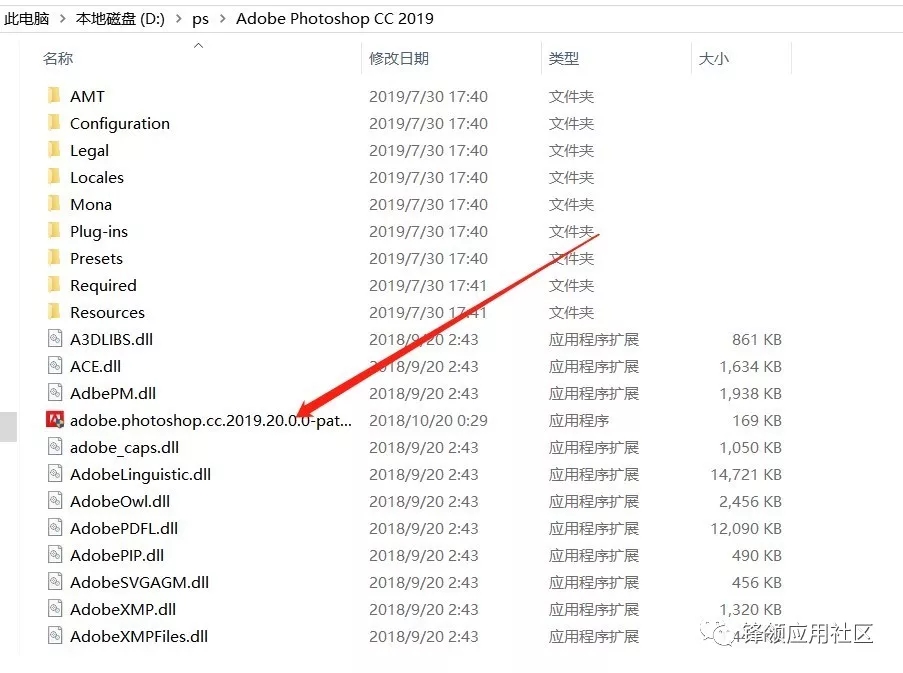Screen dimensions: 903x673
Task: Click the AdbePM.dll file icon
Action: (x=55, y=393)
